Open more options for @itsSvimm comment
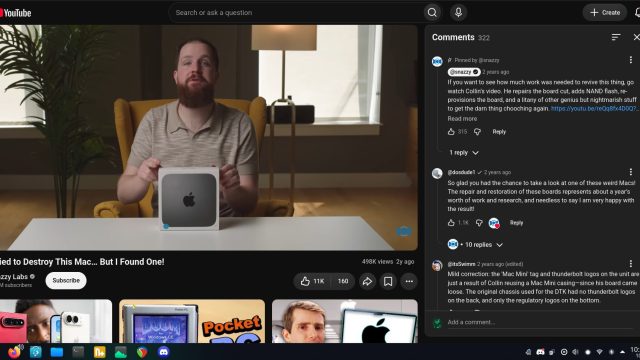 coord(631,264)
